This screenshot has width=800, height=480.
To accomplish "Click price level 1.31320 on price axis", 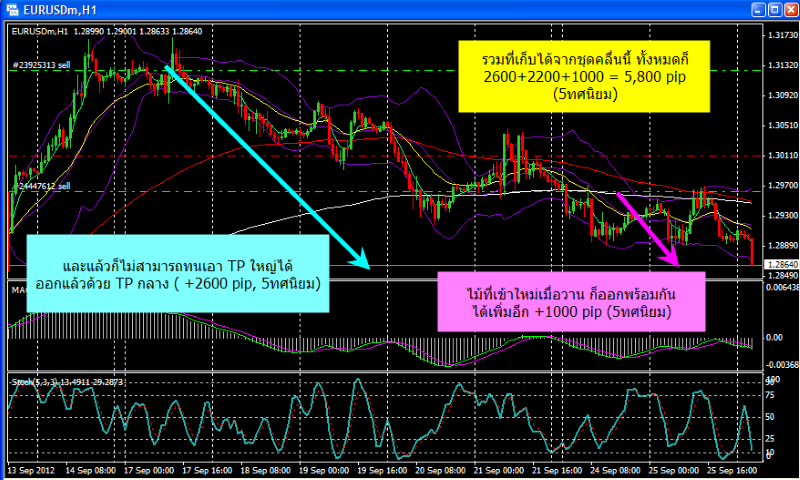I will coord(782,65).
